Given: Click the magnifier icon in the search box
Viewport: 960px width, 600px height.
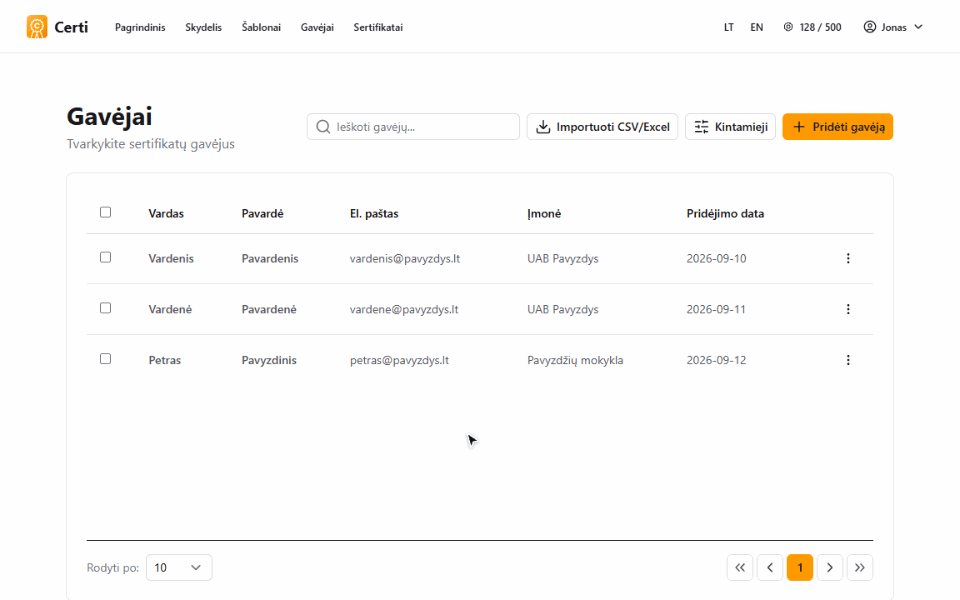Looking at the screenshot, I should tap(323, 127).
